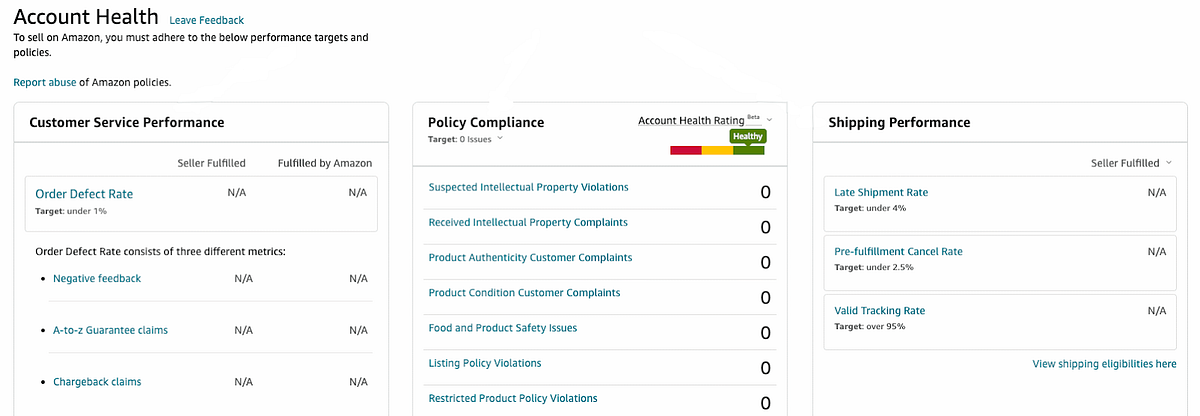Open the Seller Fulfilled shipping dropdown
The image size is (1200, 416).
pyautogui.click(x=1169, y=163)
